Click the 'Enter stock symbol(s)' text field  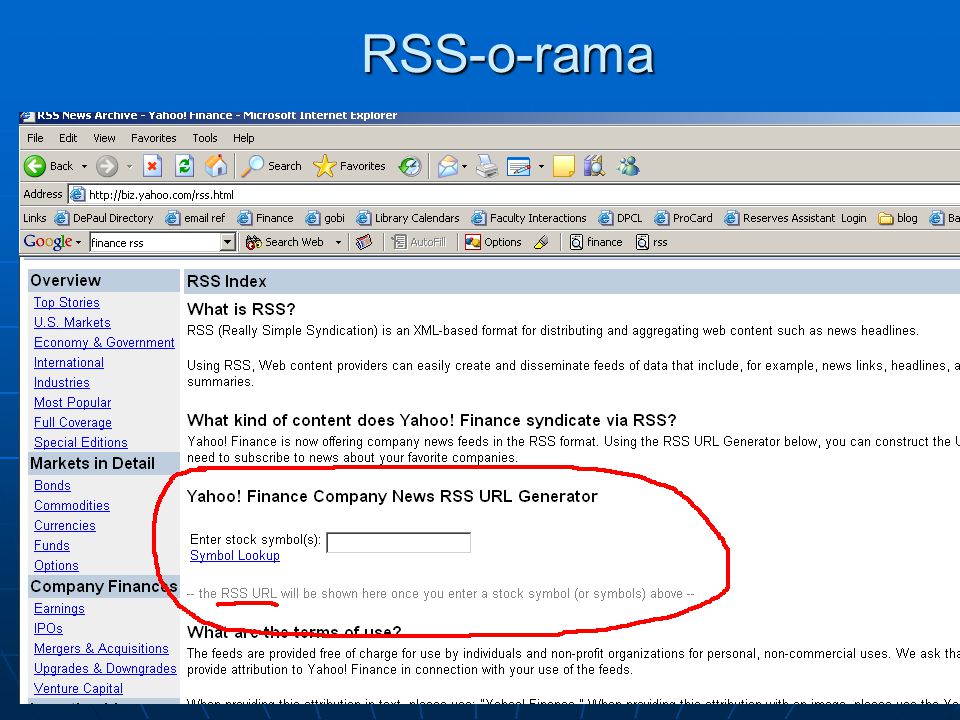pyautogui.click(x=399, y=542)
